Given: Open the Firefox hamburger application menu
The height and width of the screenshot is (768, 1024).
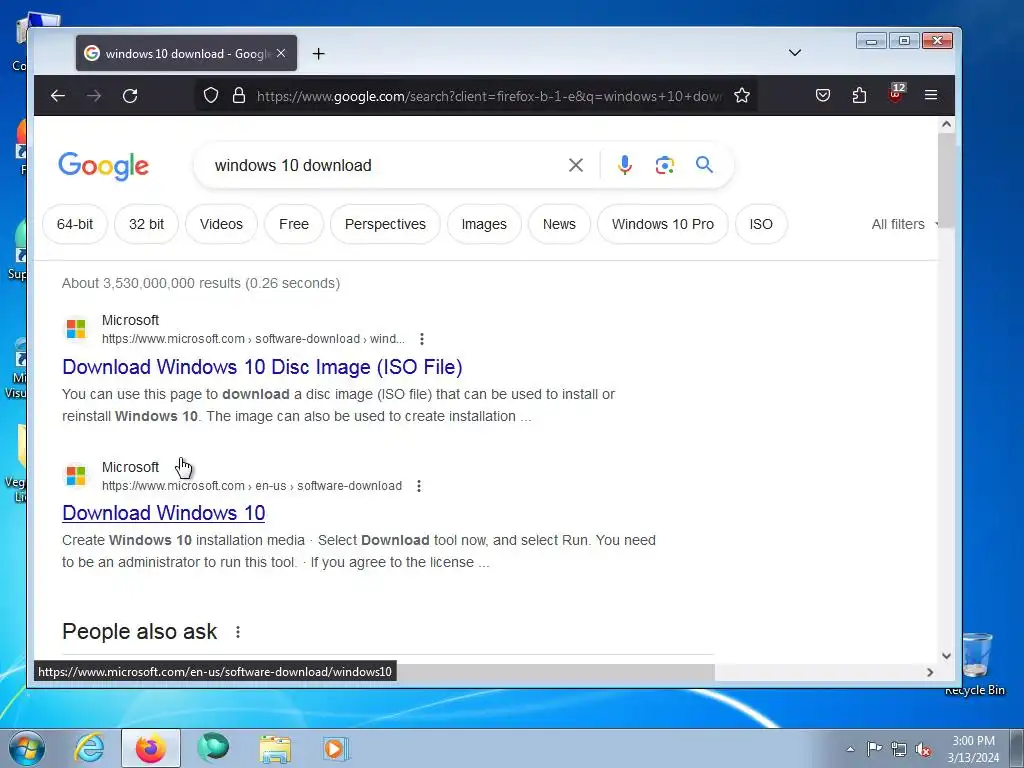Looking at the screenshot, I should [931, 95].
